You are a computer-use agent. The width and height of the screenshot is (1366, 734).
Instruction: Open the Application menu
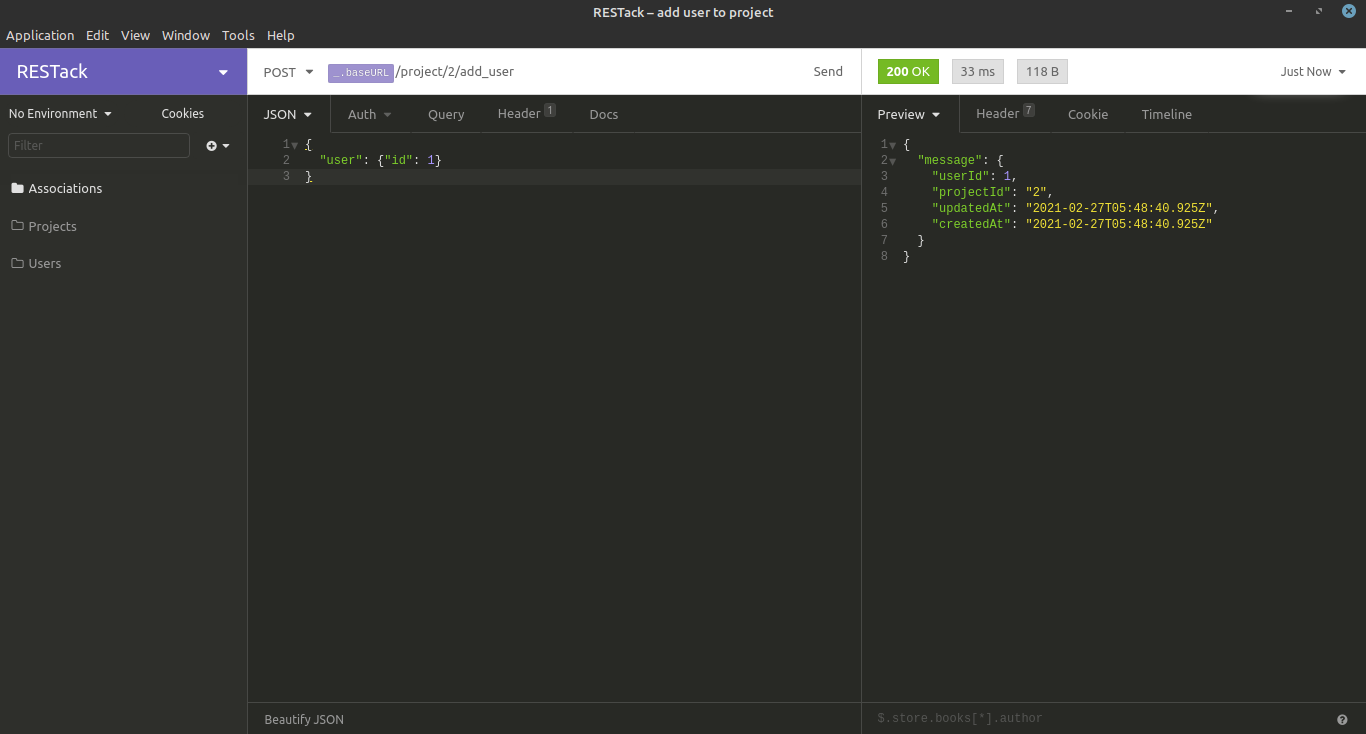coord(40,35)
